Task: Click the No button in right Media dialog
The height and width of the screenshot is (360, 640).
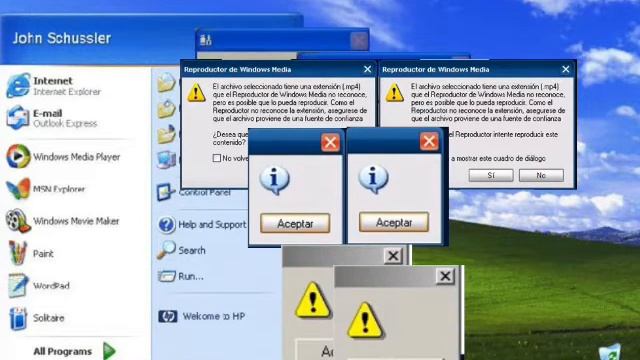Action: click(541, 175)
